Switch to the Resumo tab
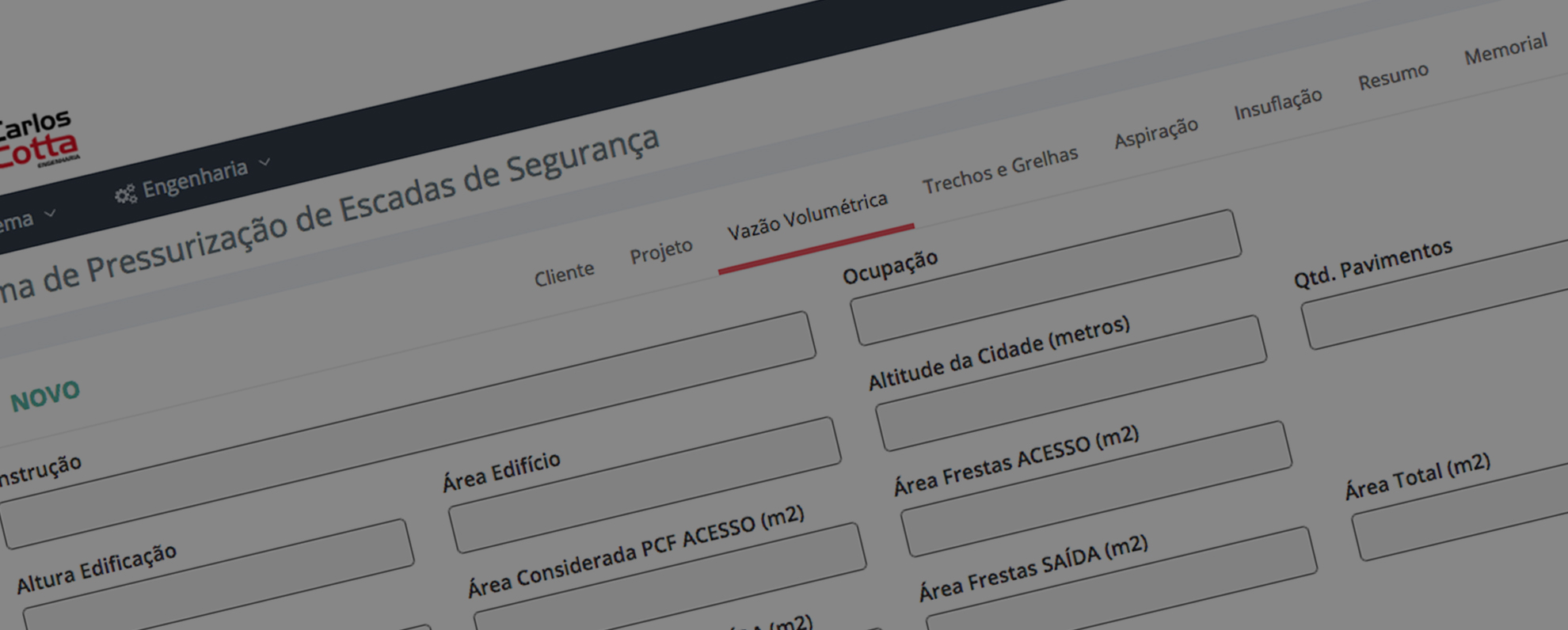 tap(1393, 76)
